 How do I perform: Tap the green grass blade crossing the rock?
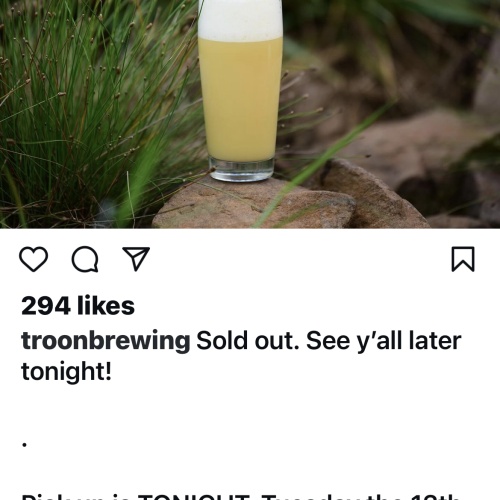point(320,167)
